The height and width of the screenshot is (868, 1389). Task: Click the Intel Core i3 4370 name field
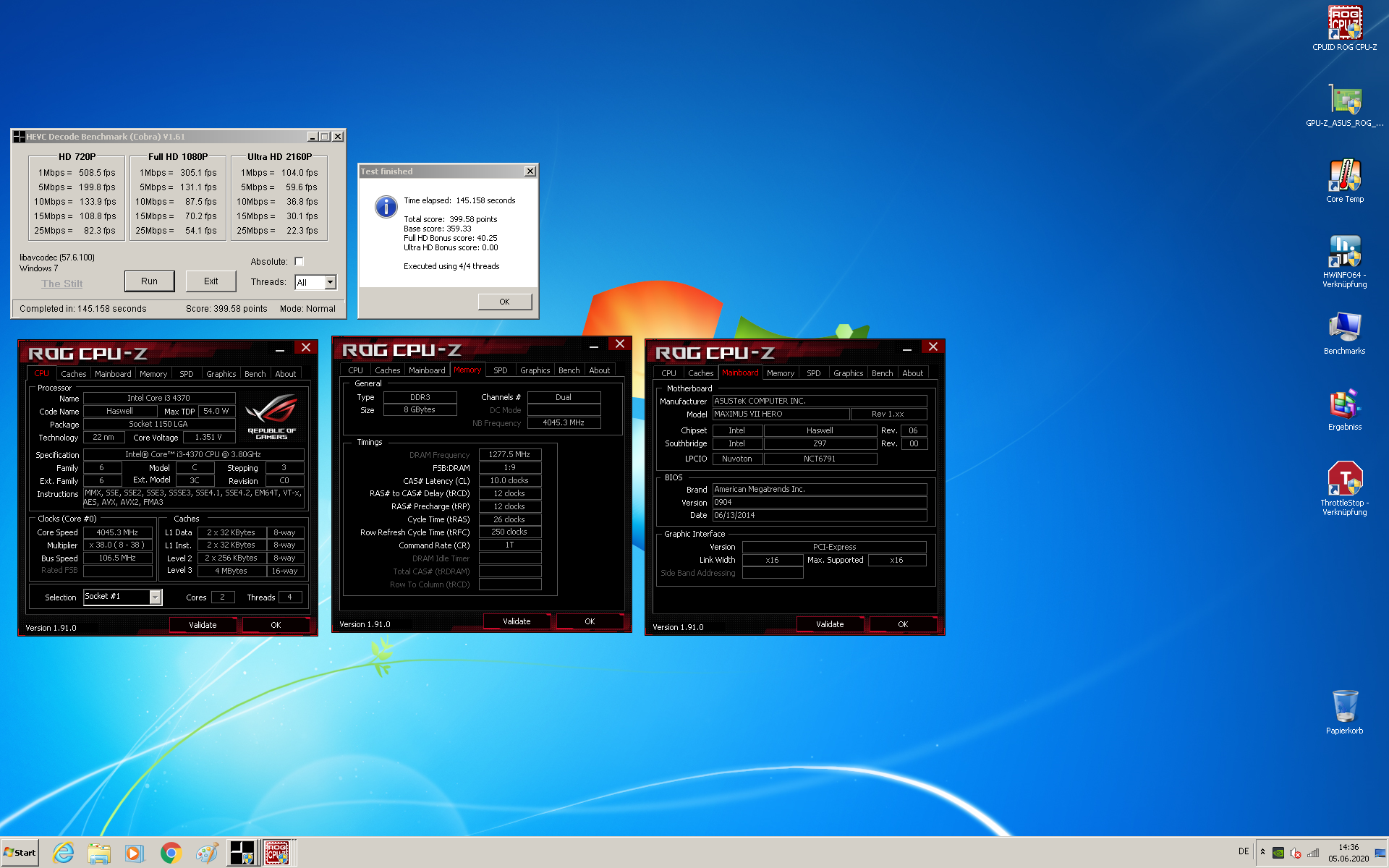click(x=159, y=398)
